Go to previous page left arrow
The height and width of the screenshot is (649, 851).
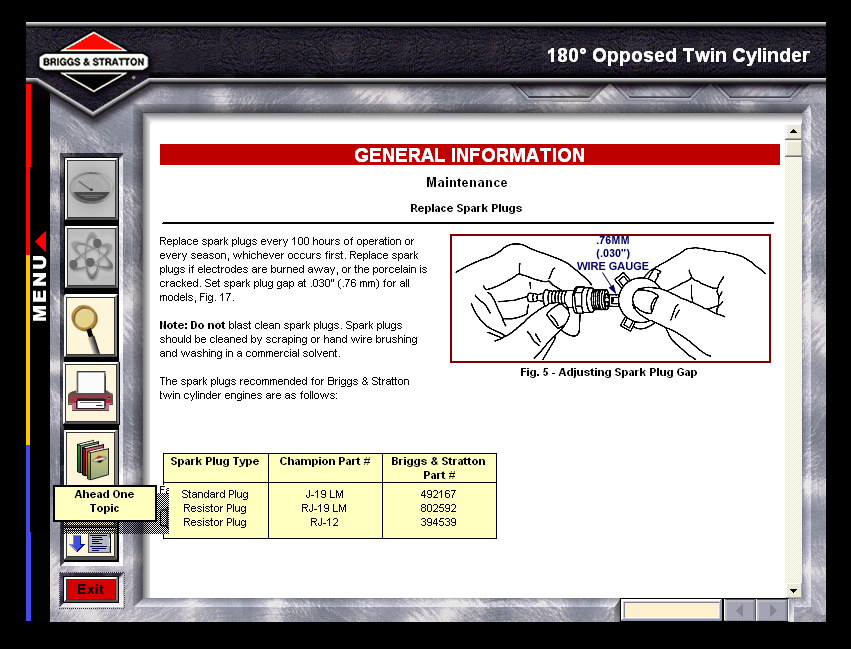[739, 611]
